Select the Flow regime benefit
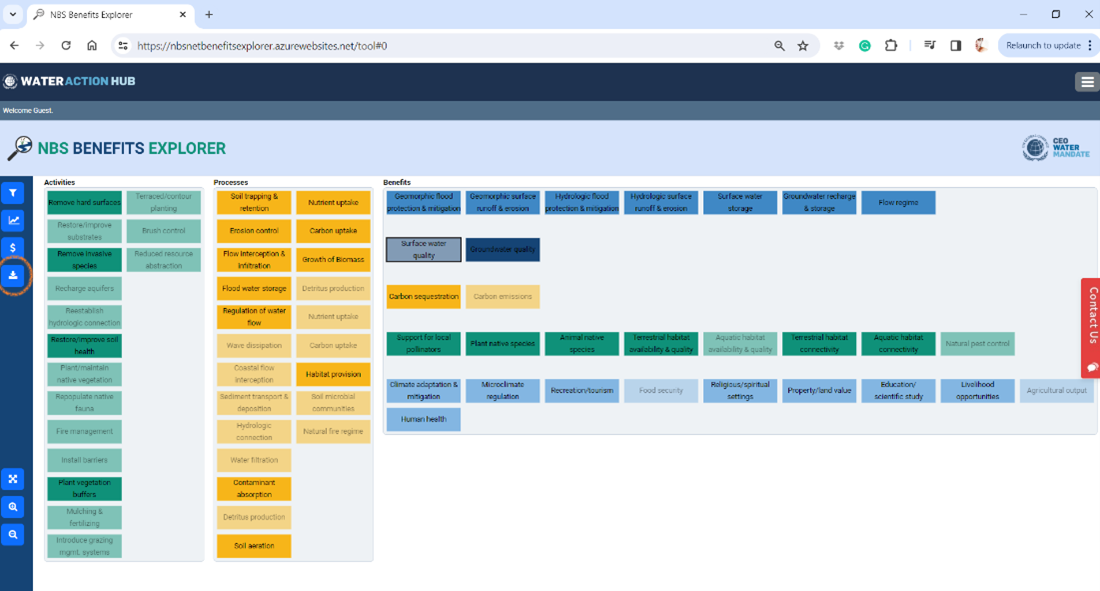This screenshot has width=1100, height=591. click(x=899, y=203)
